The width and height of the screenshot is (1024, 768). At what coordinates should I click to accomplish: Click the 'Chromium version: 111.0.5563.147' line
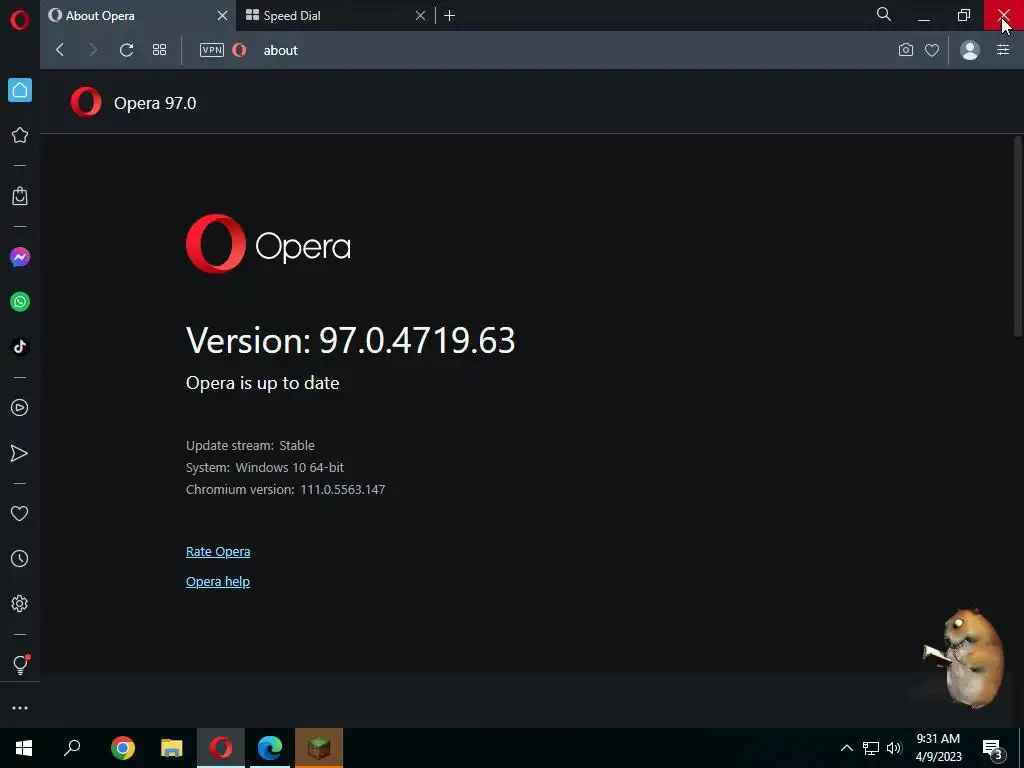(x=285, y=490)
